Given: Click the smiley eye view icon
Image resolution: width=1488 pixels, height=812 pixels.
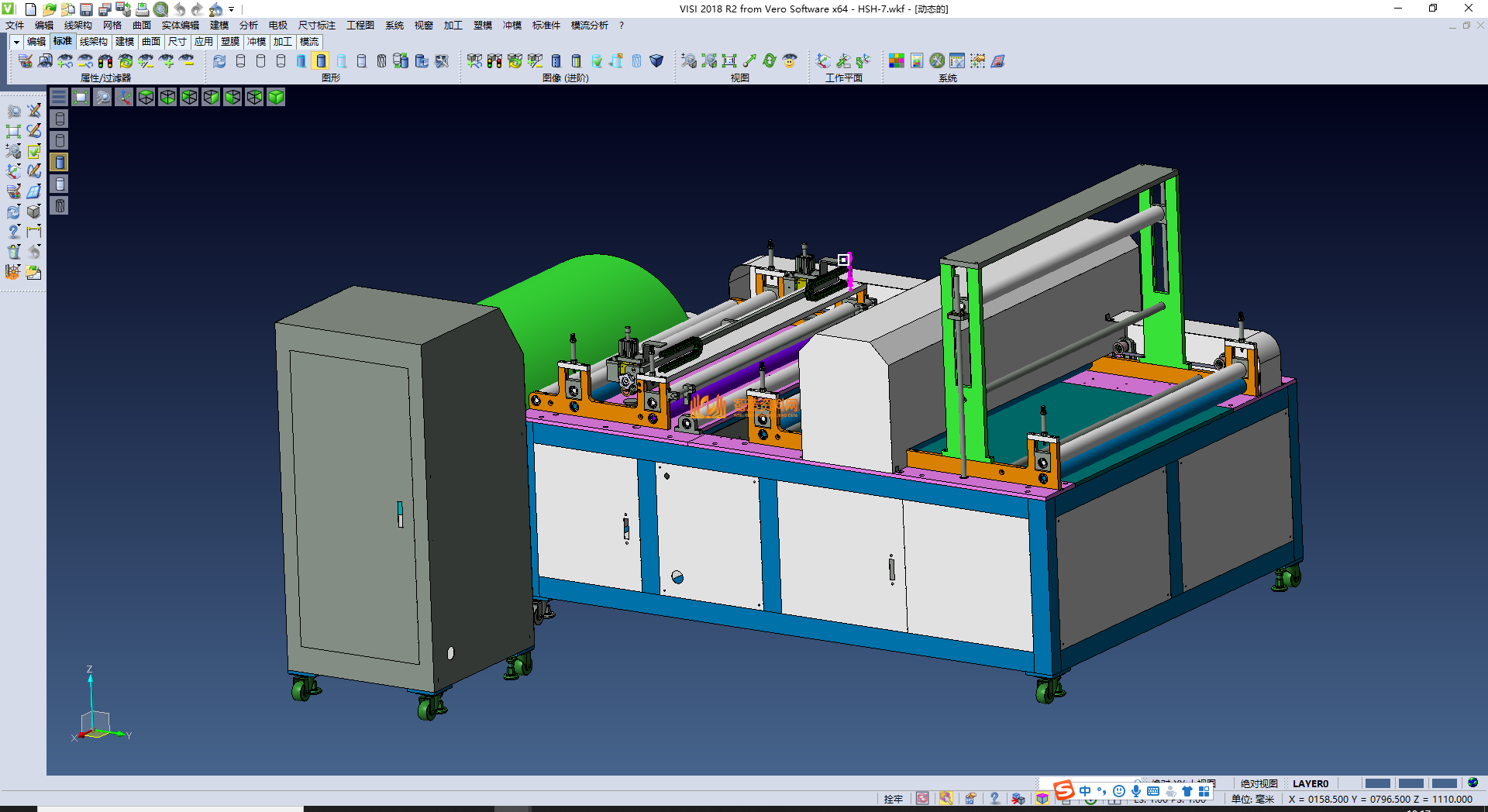Looking at the screenshot, I should 790,61.
